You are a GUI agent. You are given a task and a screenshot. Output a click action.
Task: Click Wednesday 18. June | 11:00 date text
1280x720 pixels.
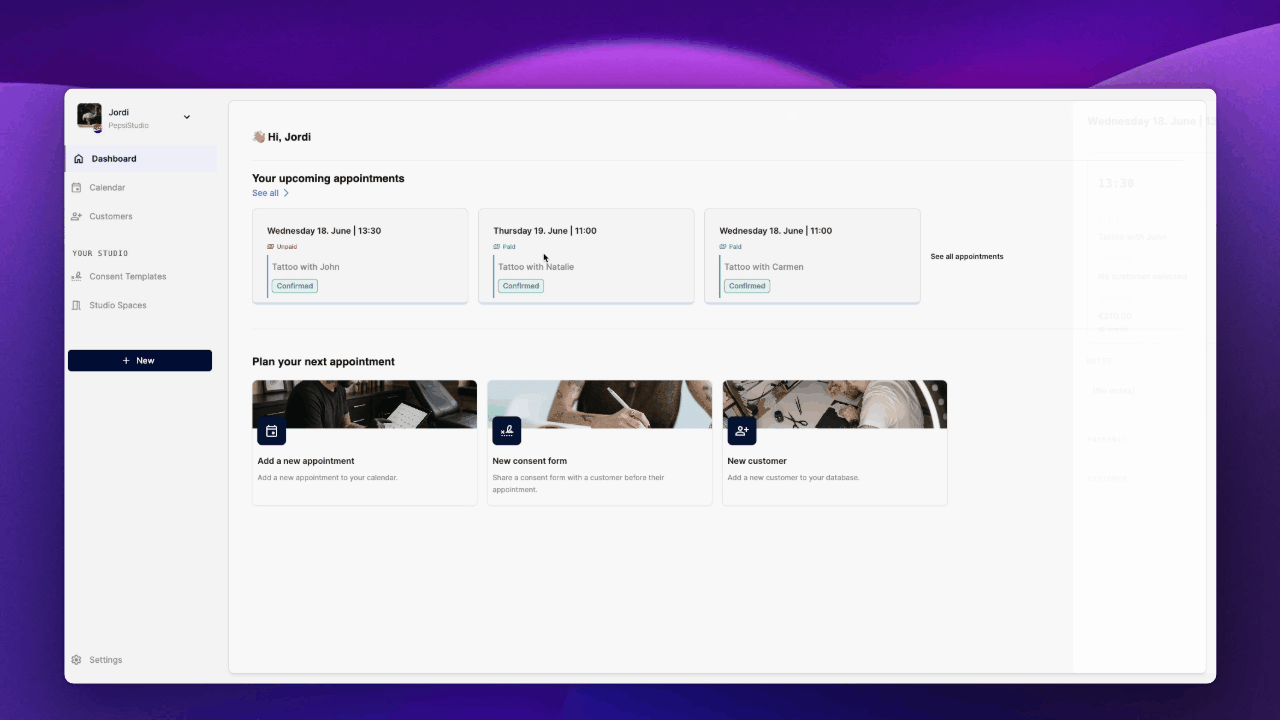776,231
